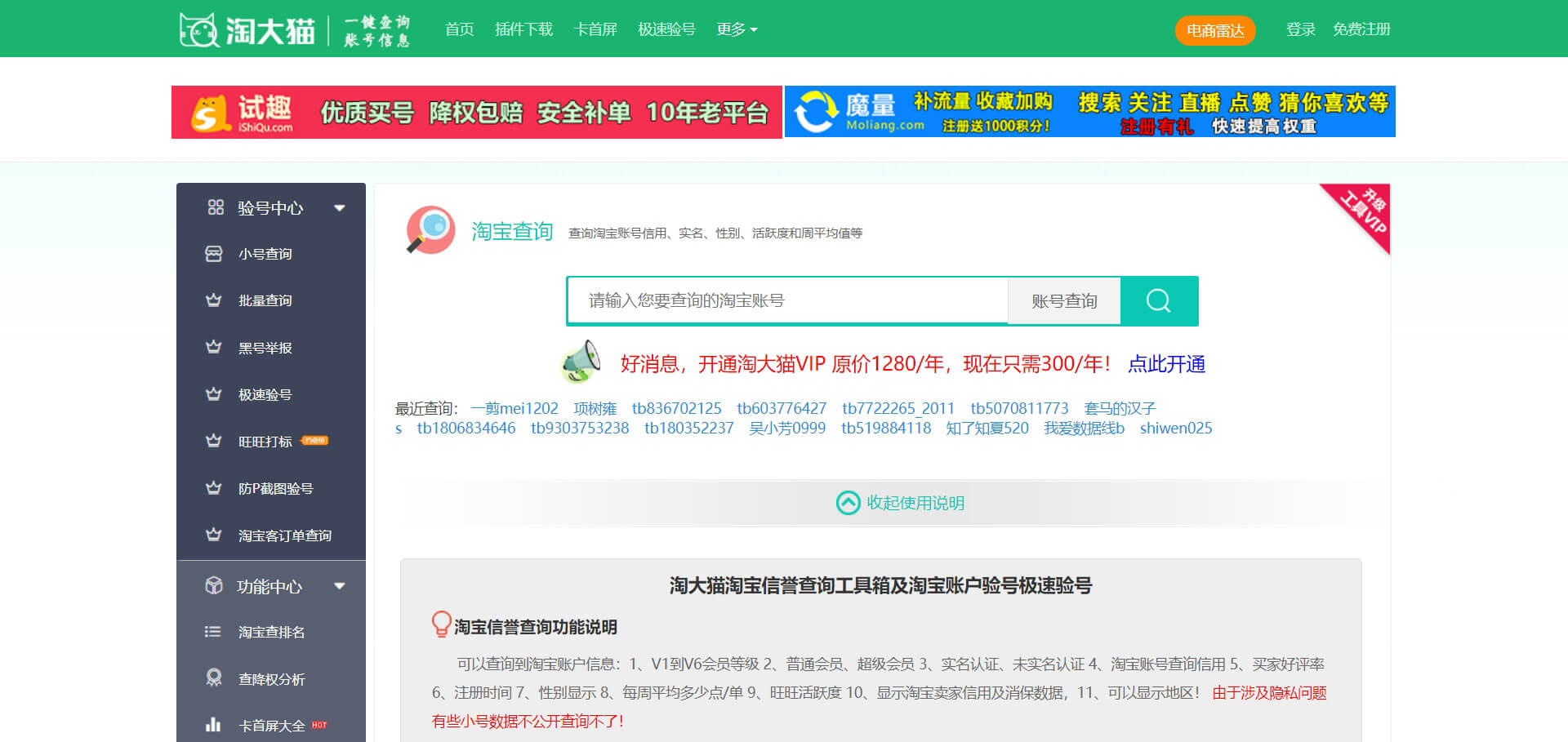Open the 更多 dropdown menu
The height and width of the screenshot is (742, 1568).
[737, 29]
